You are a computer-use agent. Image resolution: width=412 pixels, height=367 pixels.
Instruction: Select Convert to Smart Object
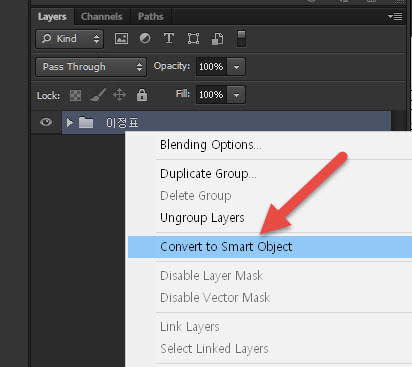pos(270,247)
